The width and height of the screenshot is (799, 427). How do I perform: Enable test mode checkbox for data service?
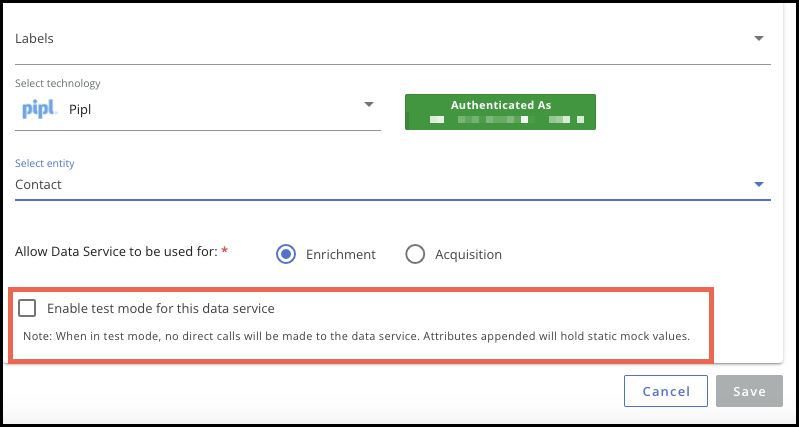(27, 308)
